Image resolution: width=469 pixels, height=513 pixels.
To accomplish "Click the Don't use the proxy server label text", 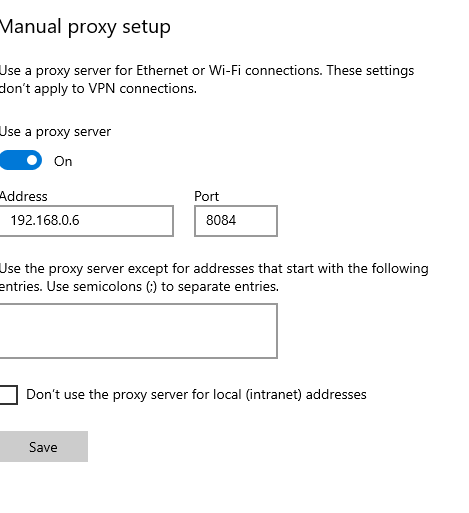I will [196, 395].
